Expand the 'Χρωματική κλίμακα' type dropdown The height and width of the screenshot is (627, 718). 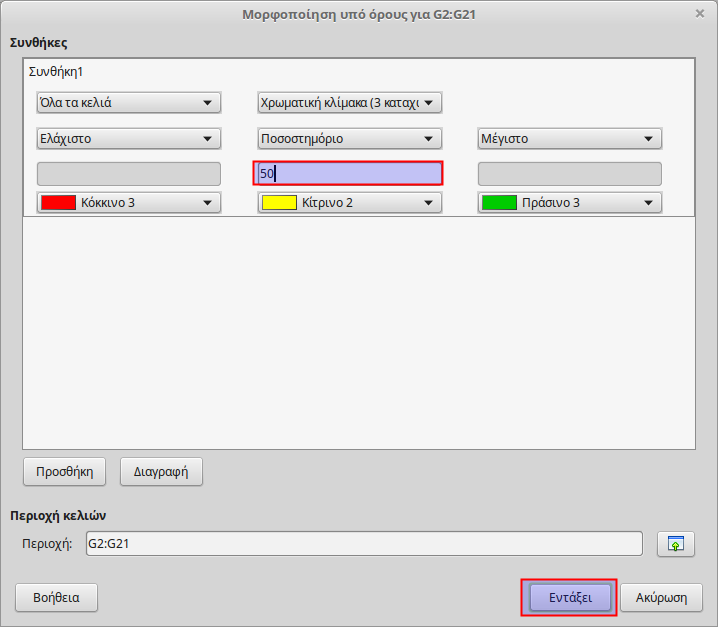[349, 102]
